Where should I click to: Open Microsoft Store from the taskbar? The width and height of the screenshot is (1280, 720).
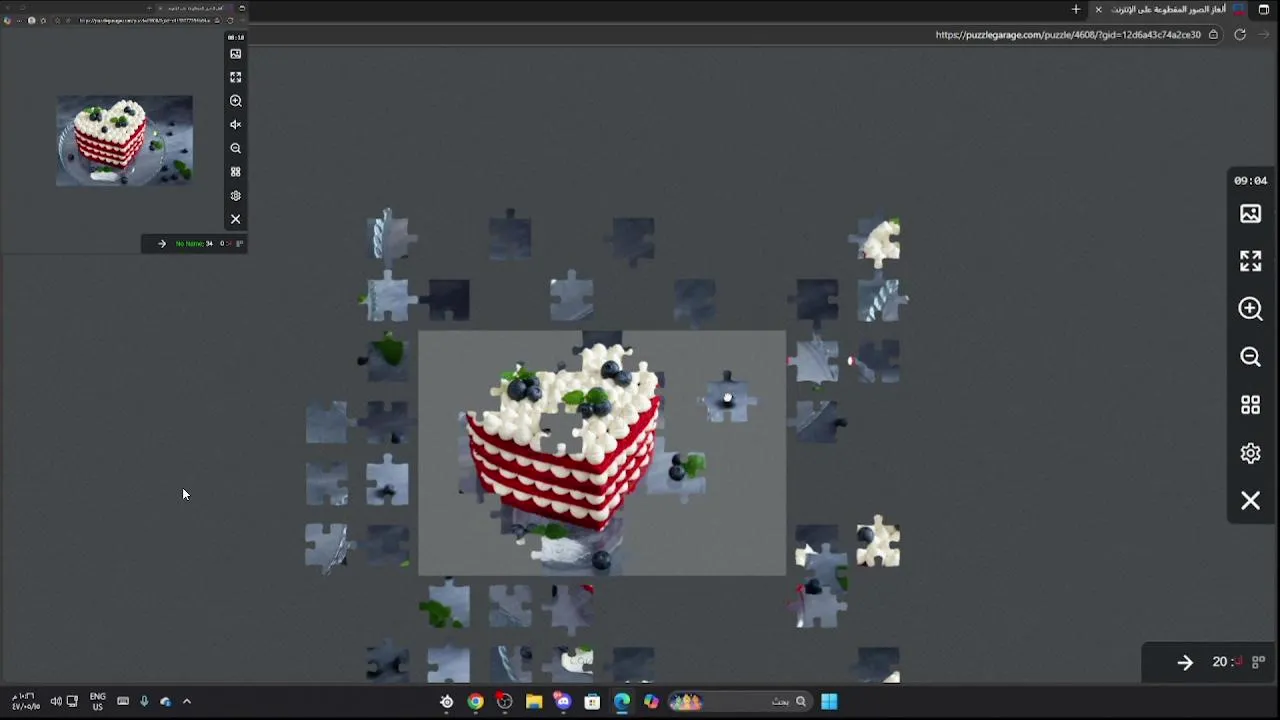pyautogui.click(x=592, y=702)
